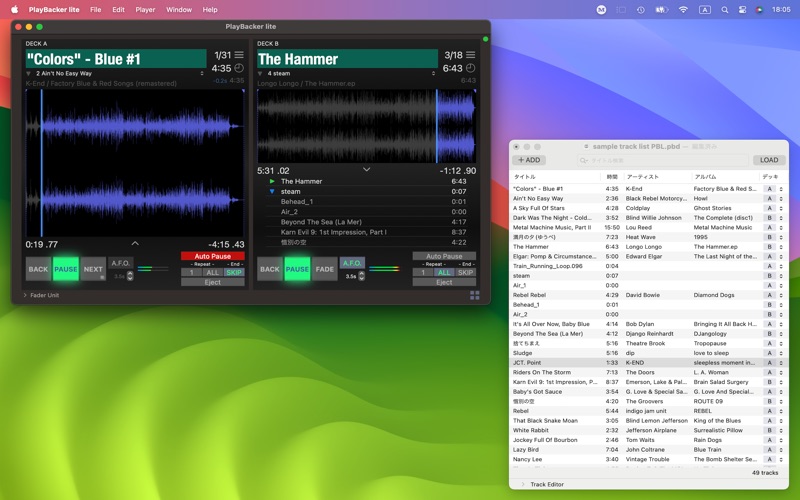Collapse Deck B waveform with chevron
Viewport: 800px width, 500px height.
[367, 170]
